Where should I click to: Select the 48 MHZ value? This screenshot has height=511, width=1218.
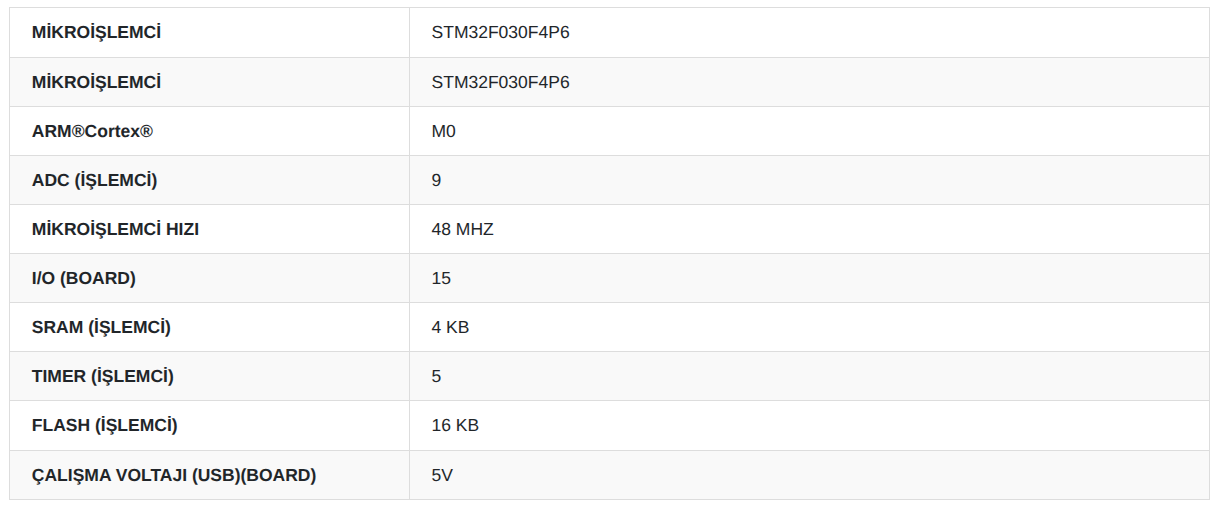pos(462,229)
